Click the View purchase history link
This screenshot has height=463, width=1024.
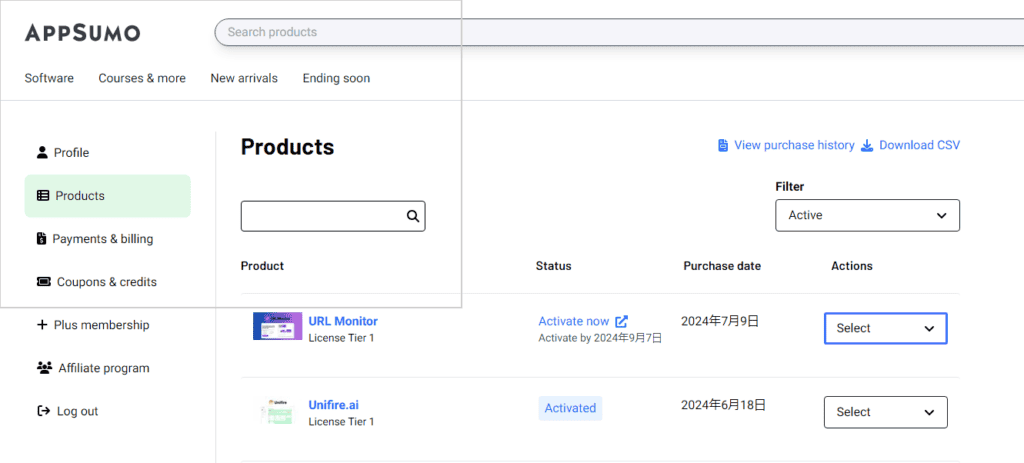click(794, 145)
